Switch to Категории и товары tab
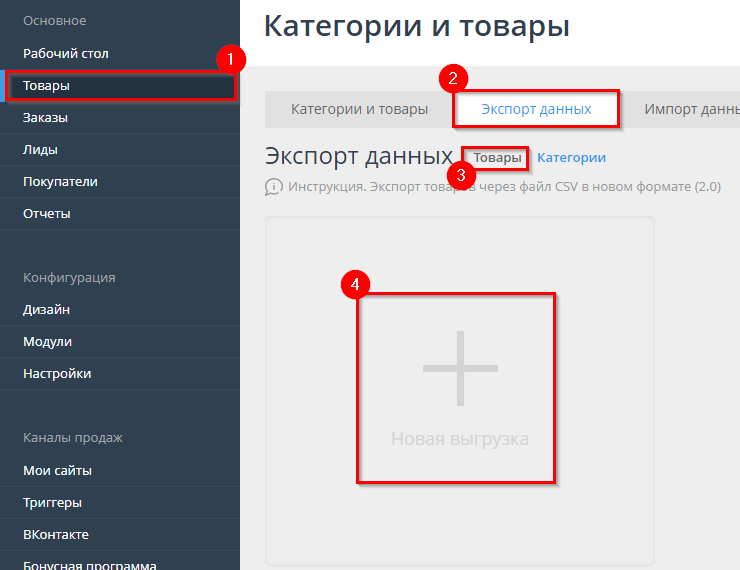 [359, 109]
